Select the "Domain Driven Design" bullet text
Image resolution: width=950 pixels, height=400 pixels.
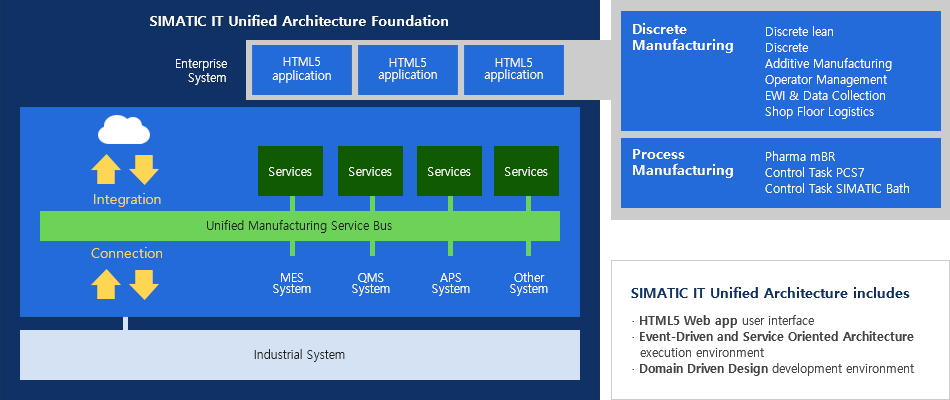(x=703, y=368)
